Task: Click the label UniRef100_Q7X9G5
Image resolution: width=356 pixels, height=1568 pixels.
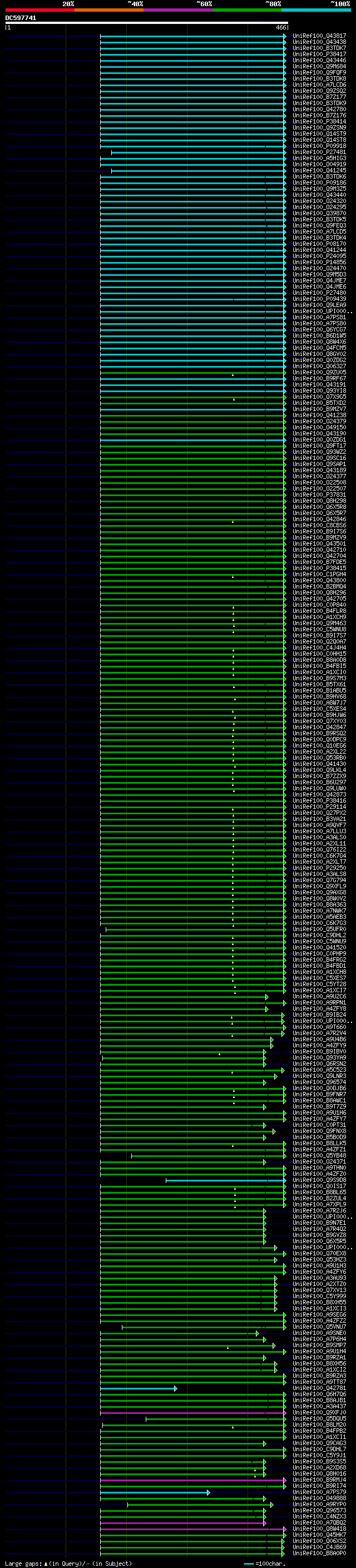Action: pos(319,397)
